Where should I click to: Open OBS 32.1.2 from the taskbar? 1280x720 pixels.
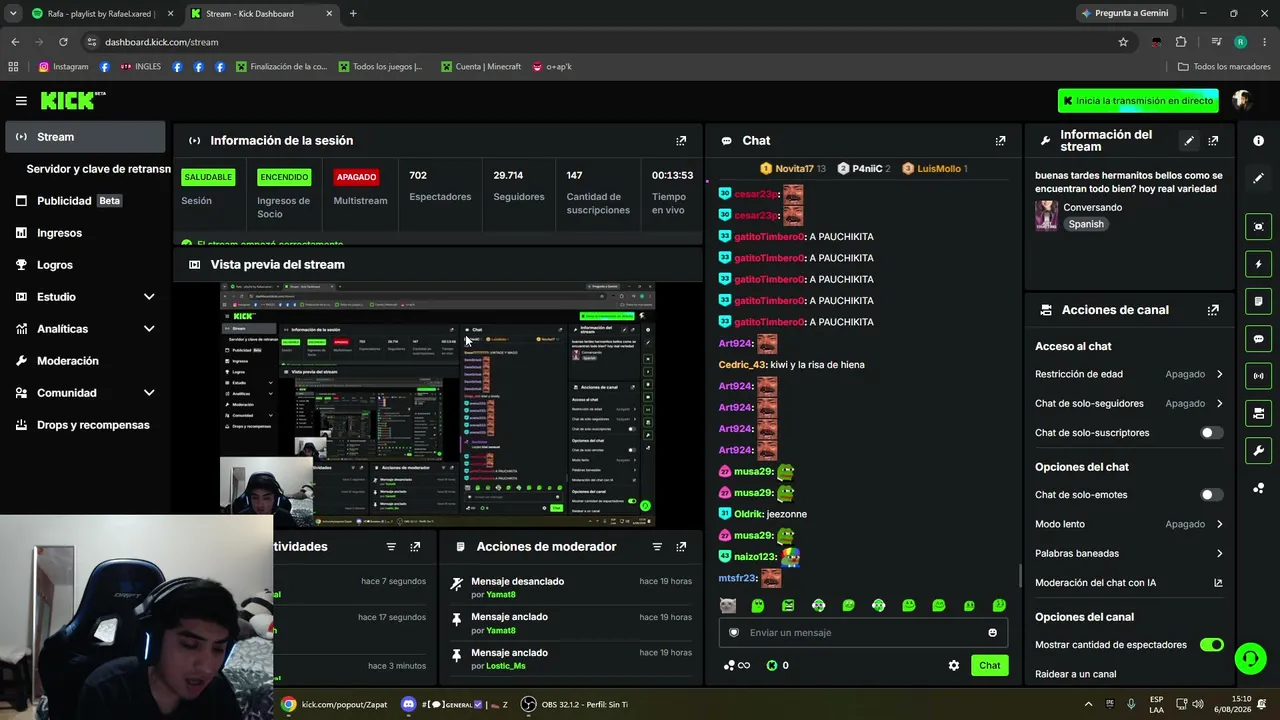coord(576,705)
